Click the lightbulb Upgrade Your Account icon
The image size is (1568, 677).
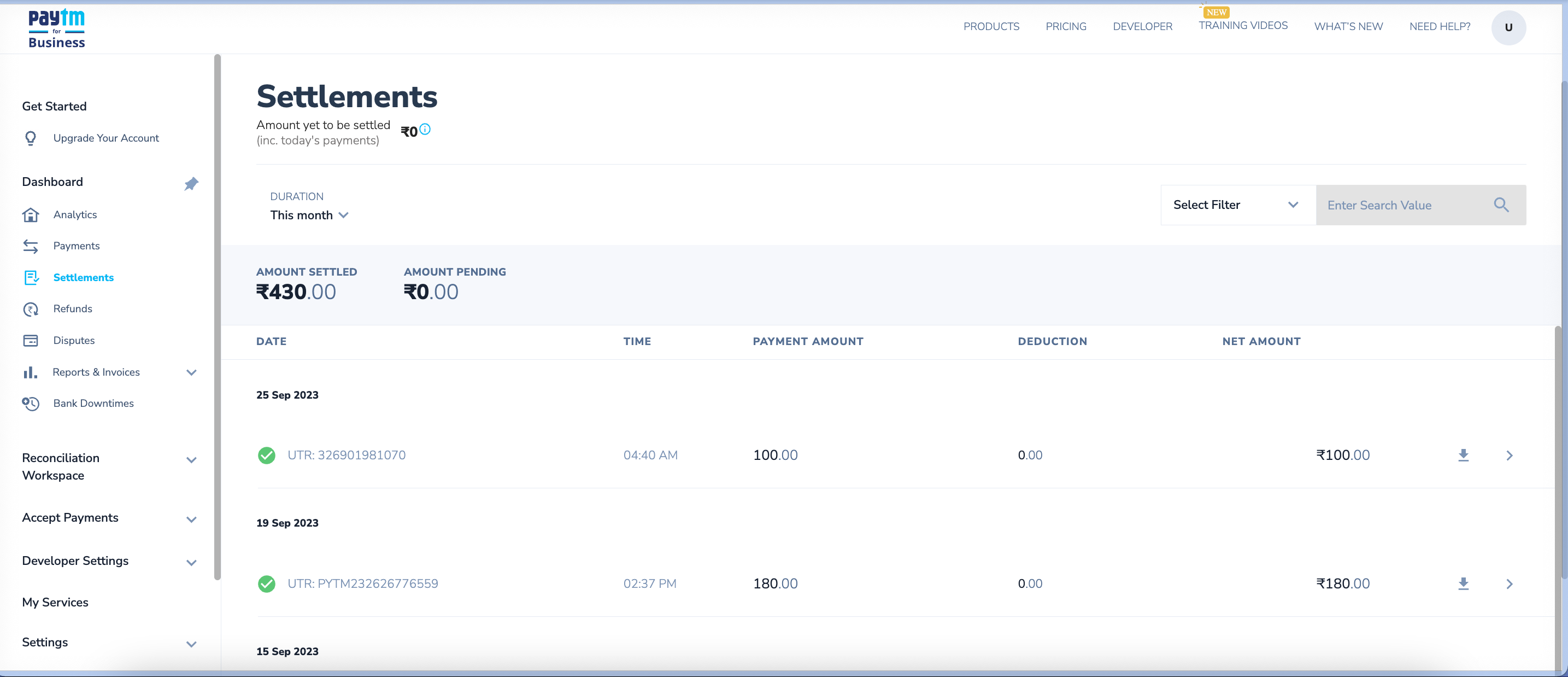click(x=31, y=138)
